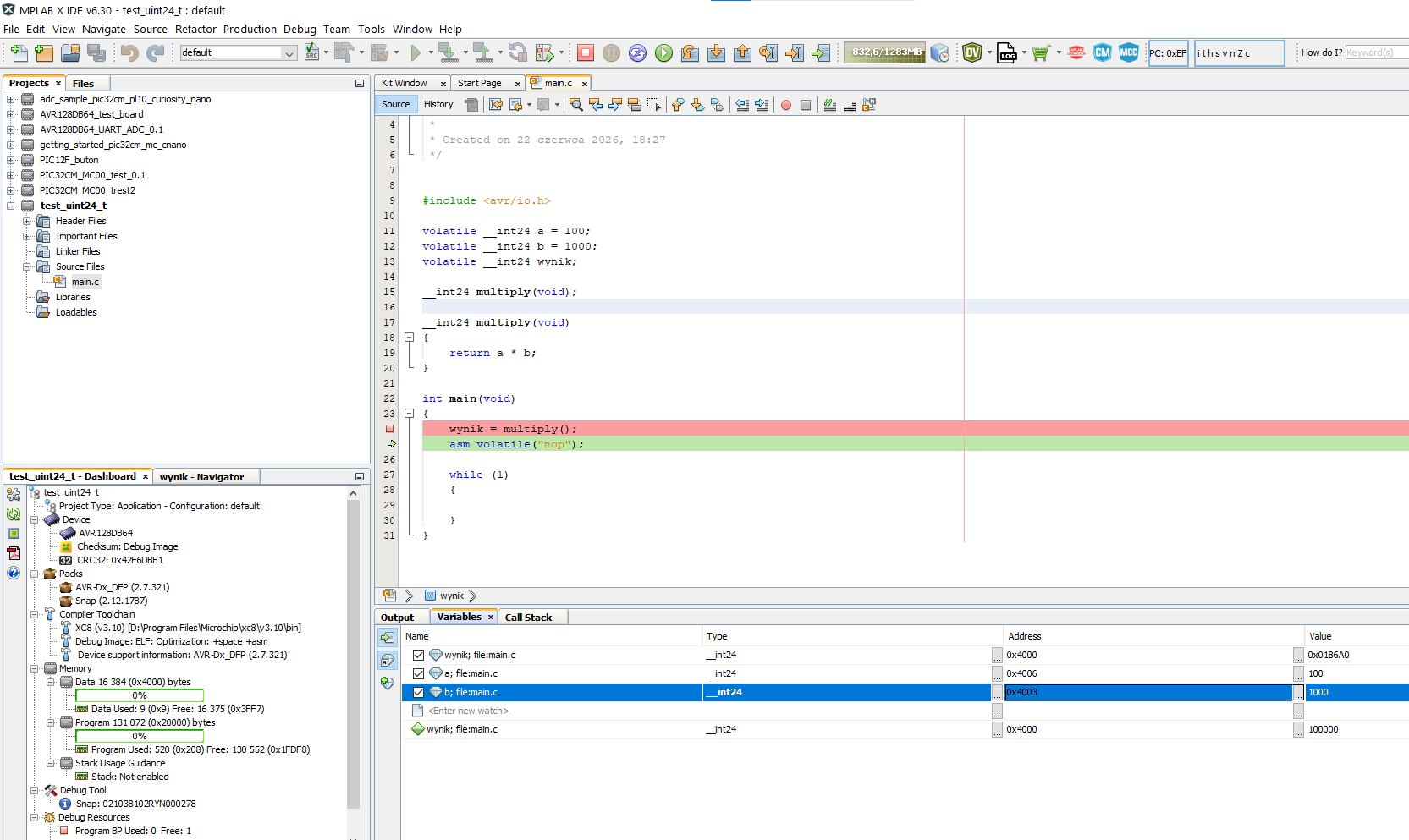Open the Production menu
The height and width of the screenshot is (840, 1409).
point(250,29)
